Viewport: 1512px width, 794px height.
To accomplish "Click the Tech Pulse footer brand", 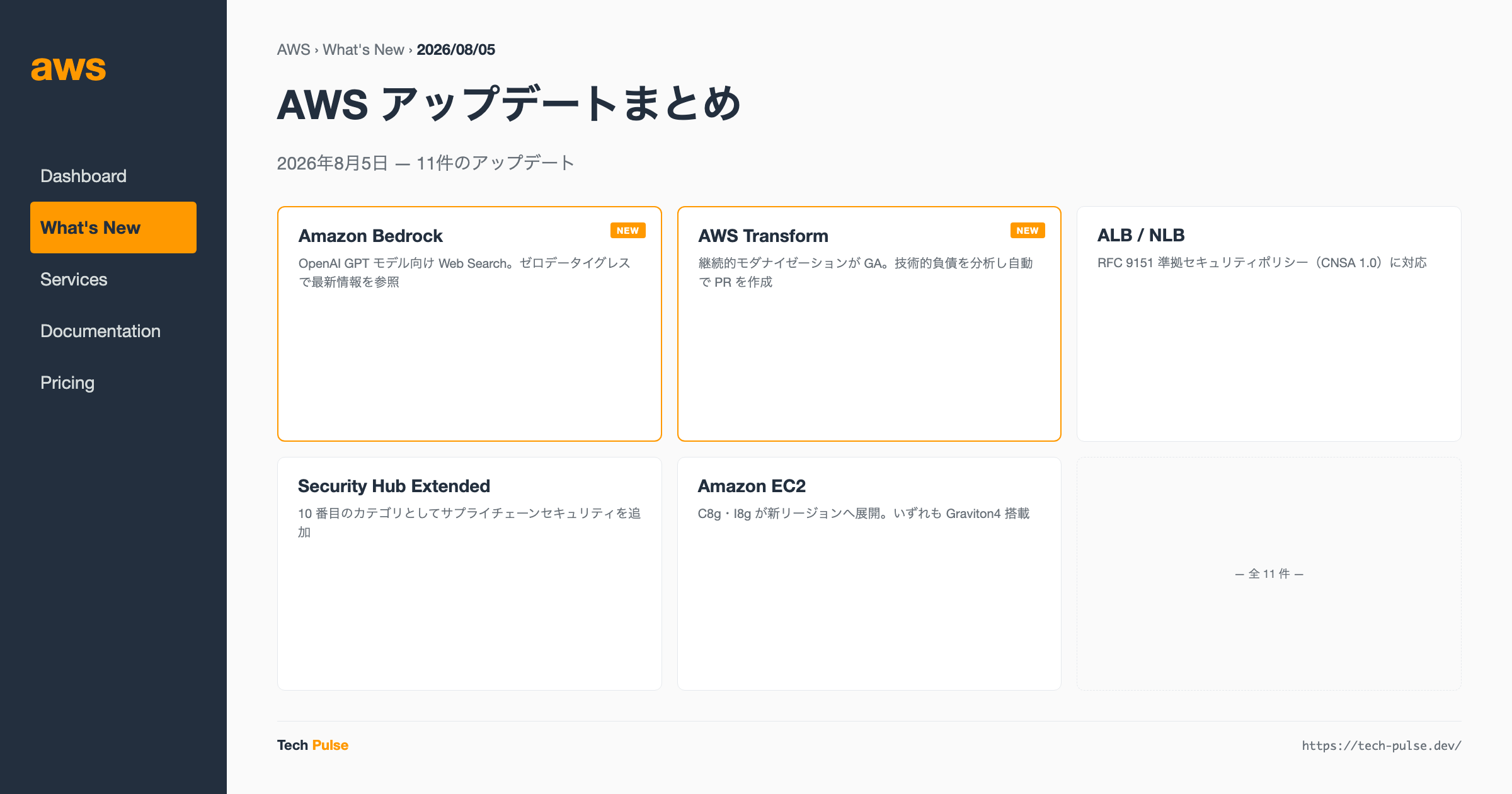I will pos(312,745).
